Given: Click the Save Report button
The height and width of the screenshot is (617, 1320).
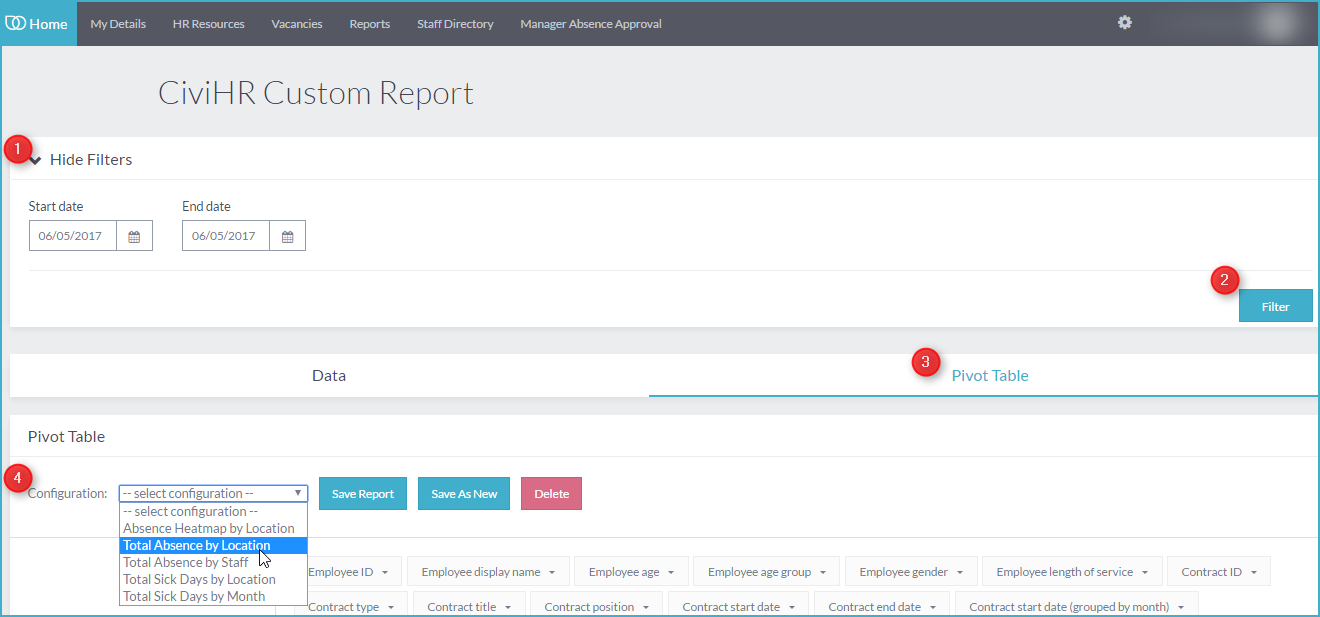Looking at the screenshot, I should tap(363, 494).
